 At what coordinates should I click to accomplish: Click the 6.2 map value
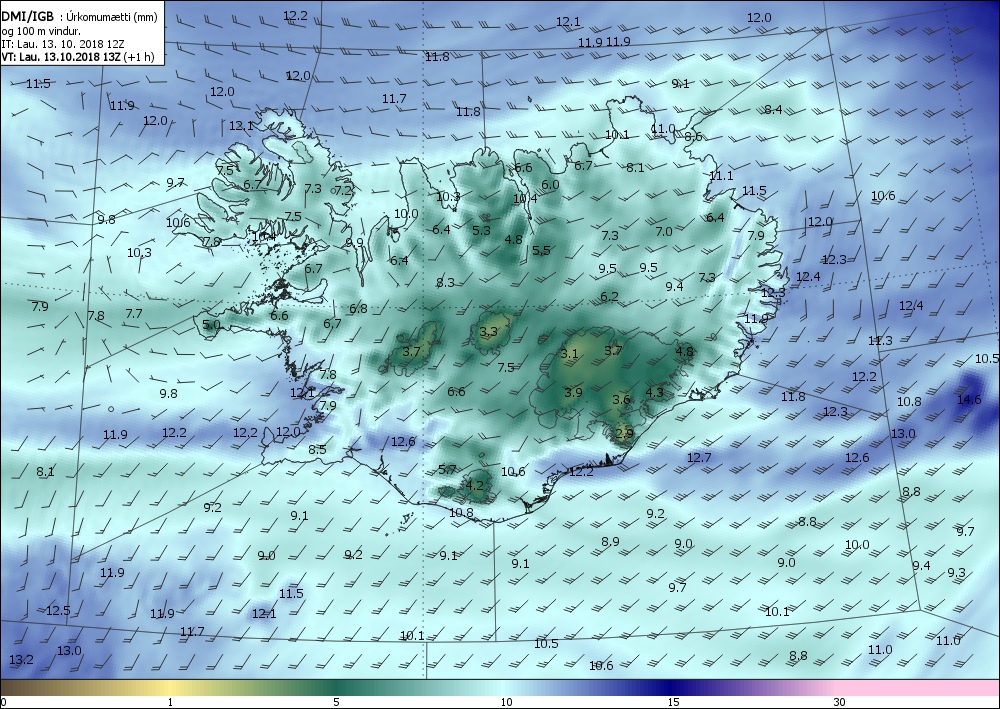(x=610, y=296)
